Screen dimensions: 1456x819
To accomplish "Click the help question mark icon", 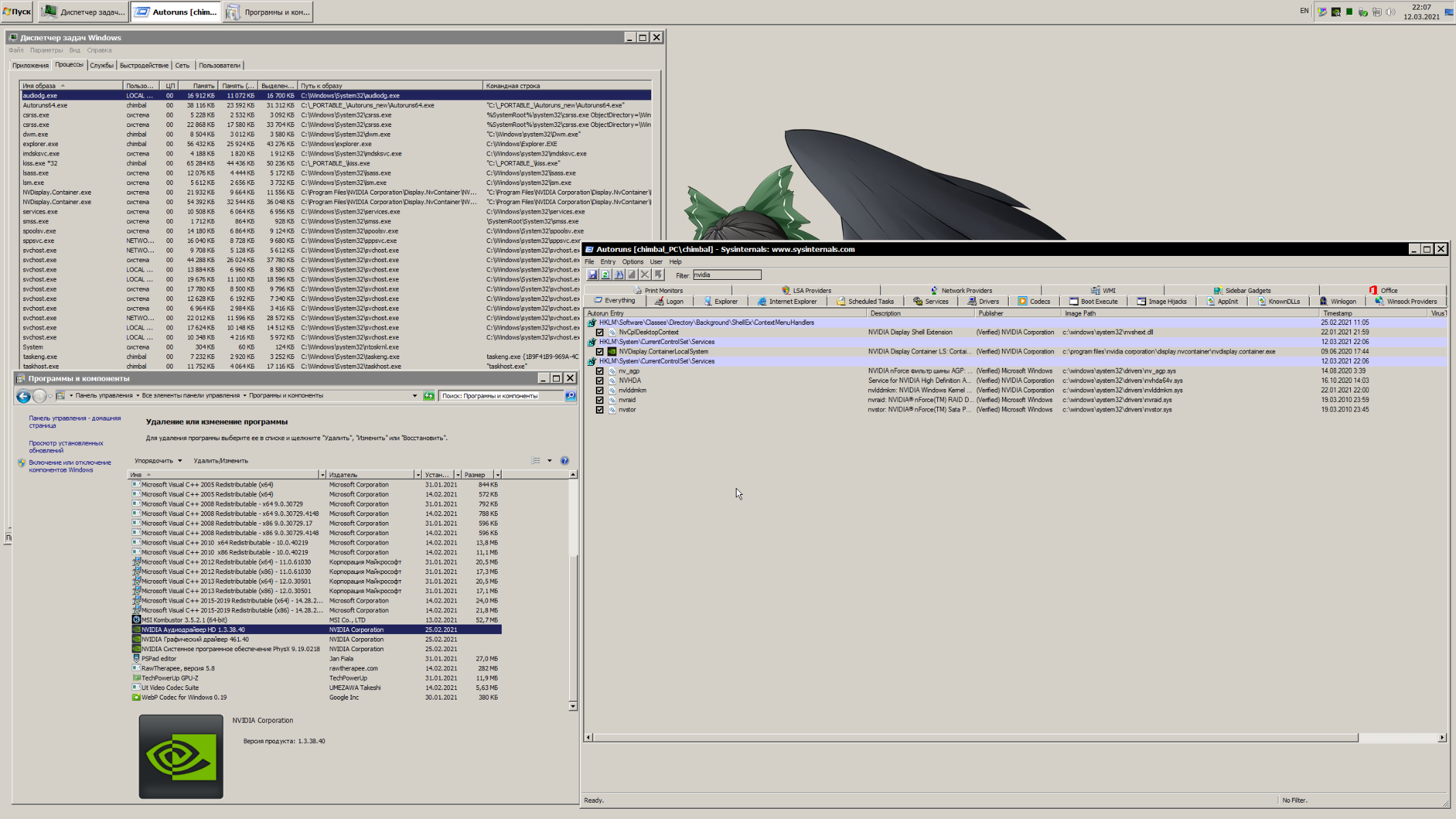I will point(565,461).
